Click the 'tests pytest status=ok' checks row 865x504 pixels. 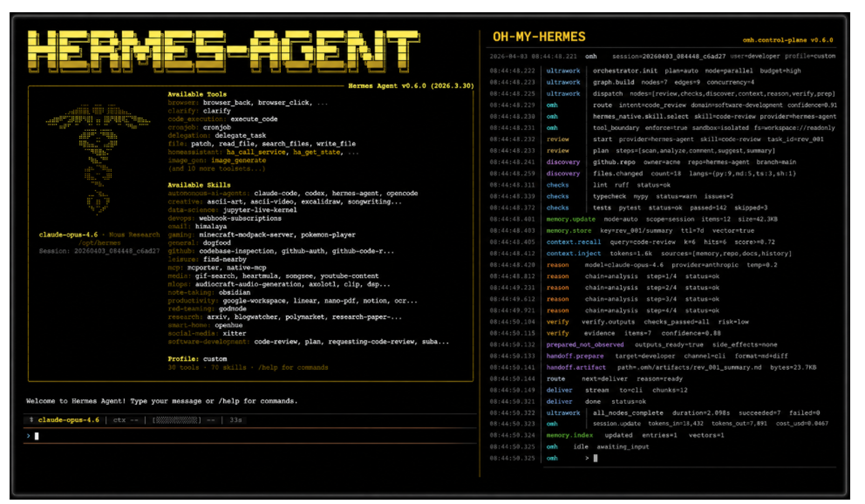(x=628, y=208)
